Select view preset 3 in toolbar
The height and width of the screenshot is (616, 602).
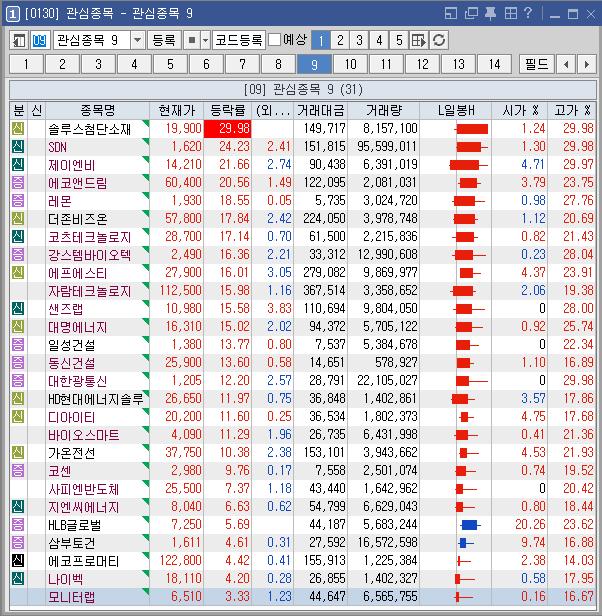(360, 40)
